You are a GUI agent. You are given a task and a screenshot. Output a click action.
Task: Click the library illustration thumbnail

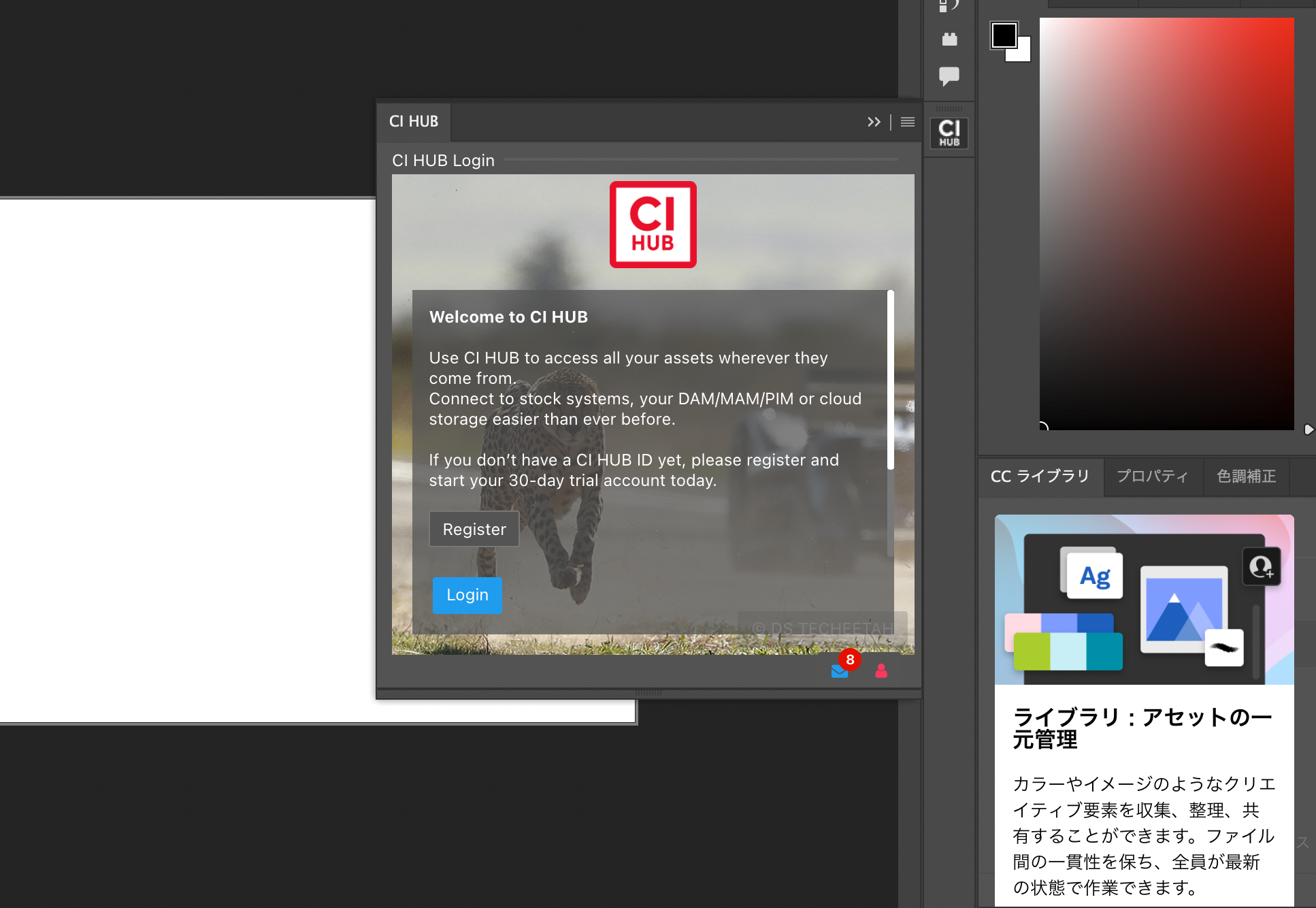[x=1145, y=600]
